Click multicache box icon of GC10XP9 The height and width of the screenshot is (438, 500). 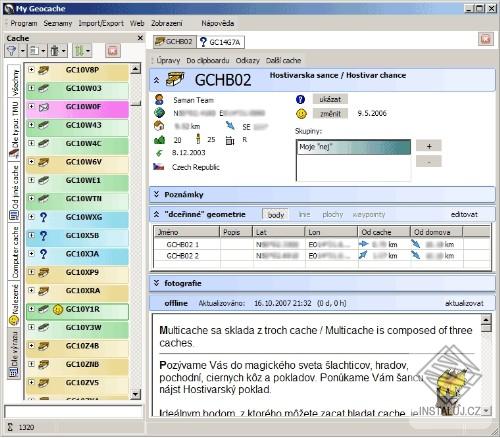pos(43,272)
